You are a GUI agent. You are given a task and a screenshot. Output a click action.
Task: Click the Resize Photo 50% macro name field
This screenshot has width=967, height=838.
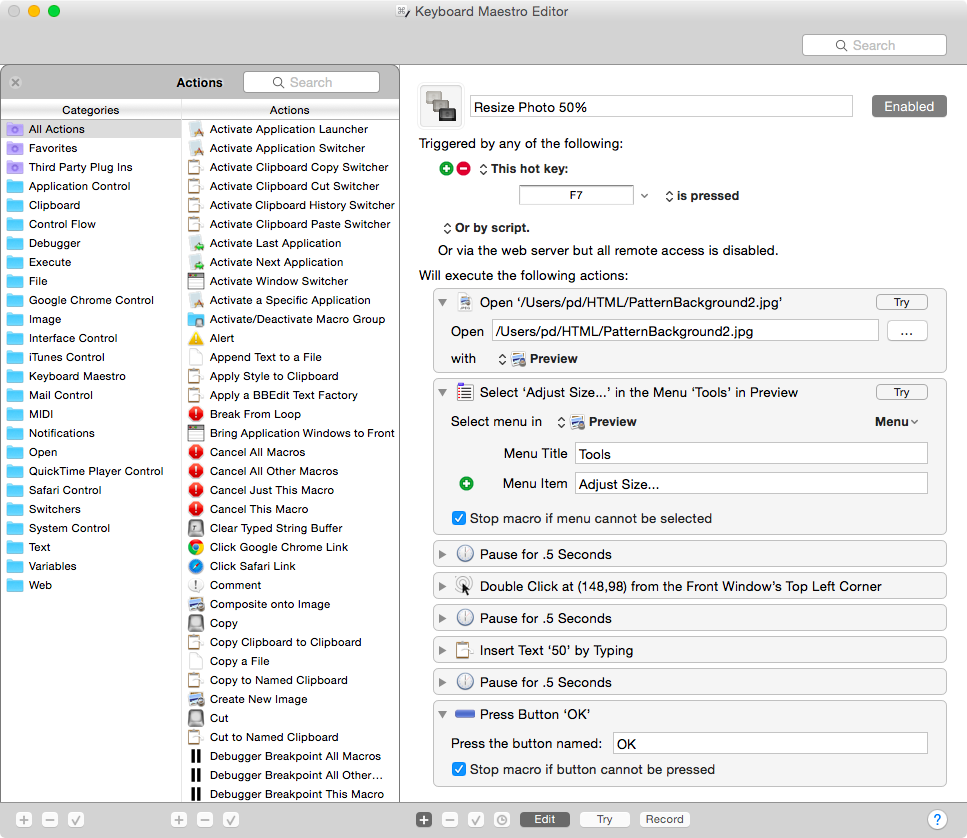click(x=661, y=107)
